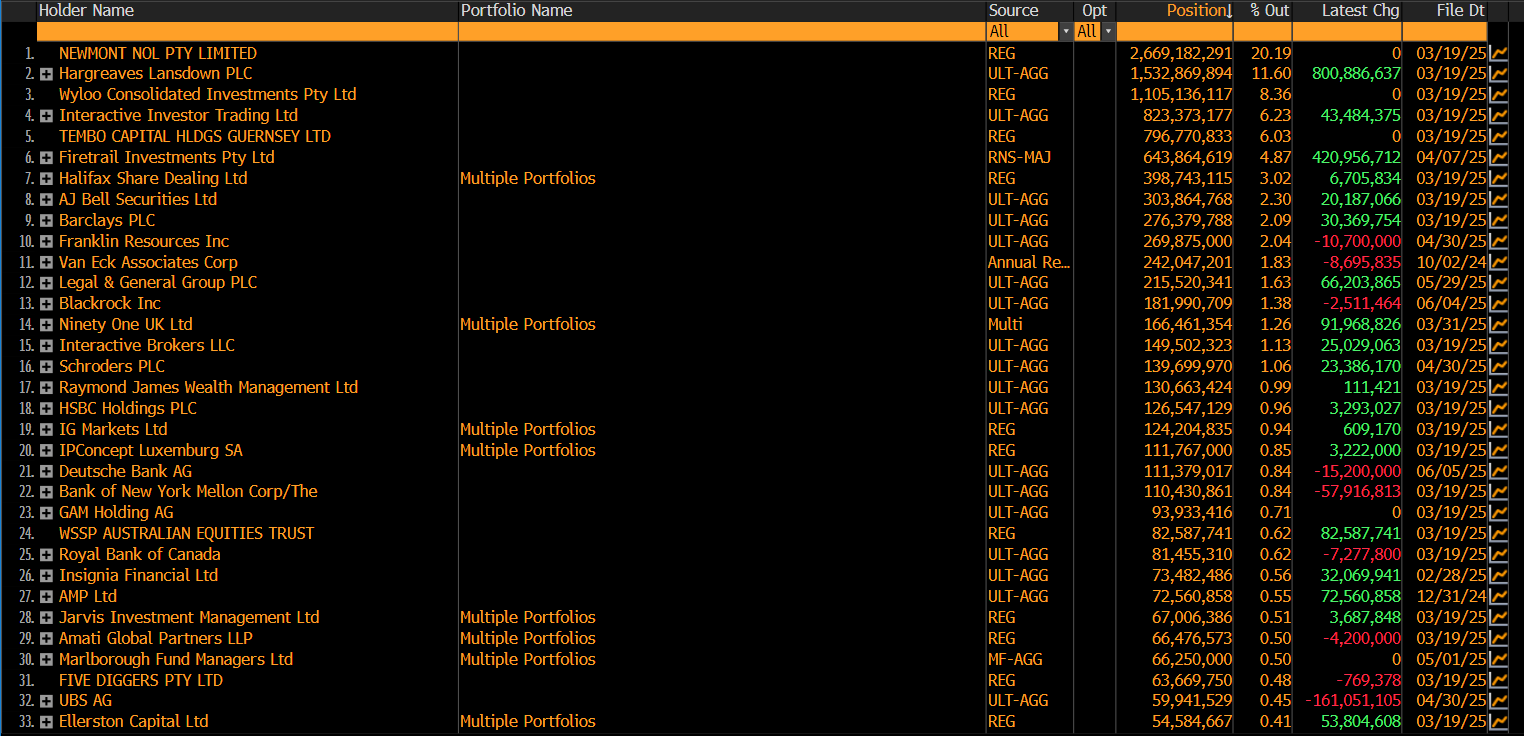Open chart icon for Interactive Brokers LLC row

pos(1498,346)
